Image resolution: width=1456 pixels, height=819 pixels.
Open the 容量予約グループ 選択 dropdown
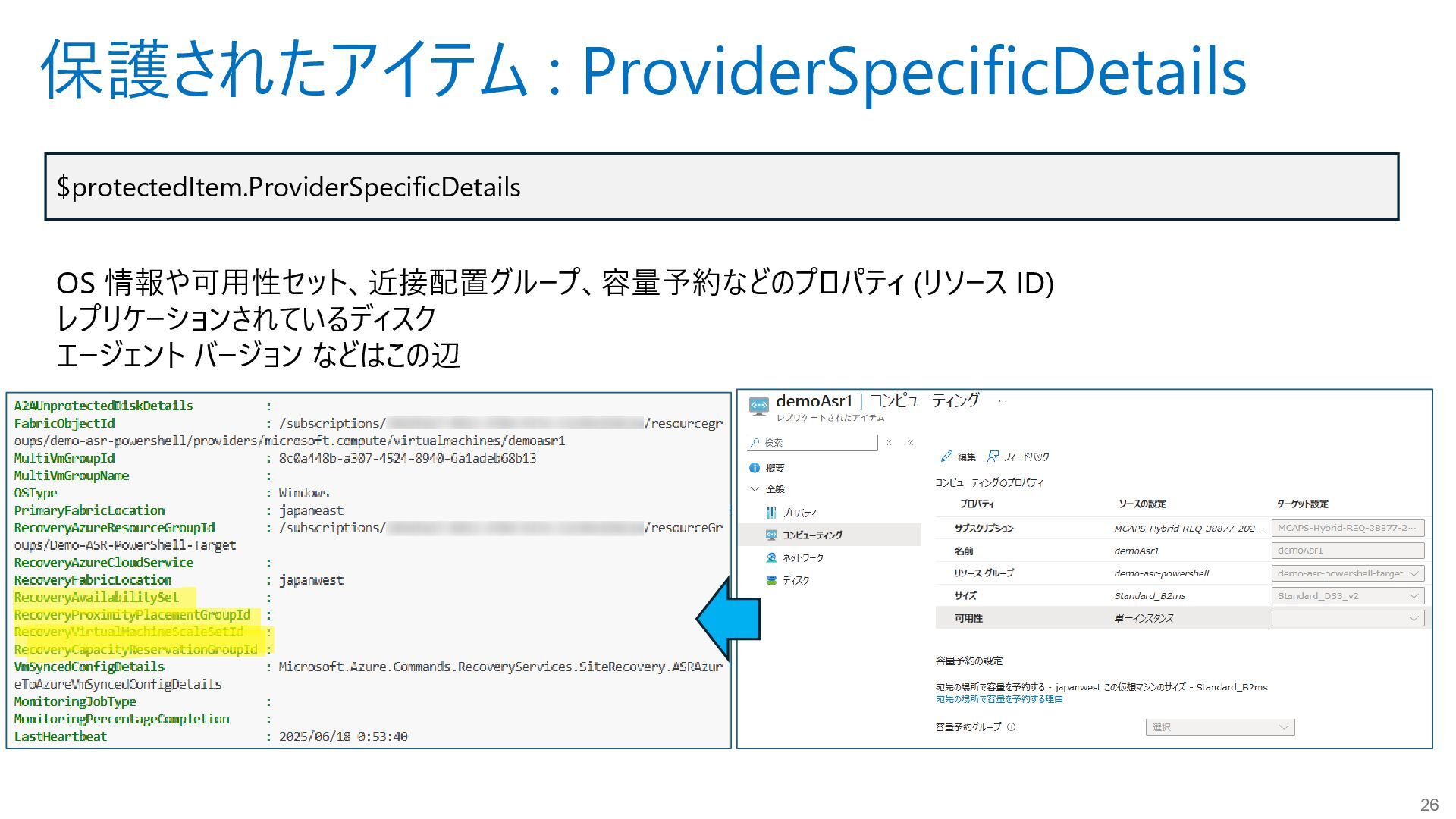pos(1220,726)
